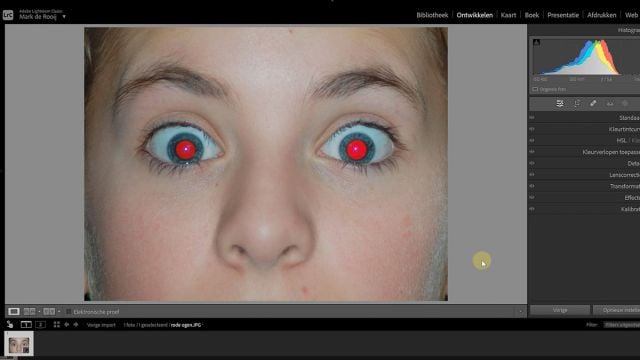Image resolution: width=640 pixels, height=360 pixels.
Task: Select the Crop overlay tool
Action: (x=577, y=104)
